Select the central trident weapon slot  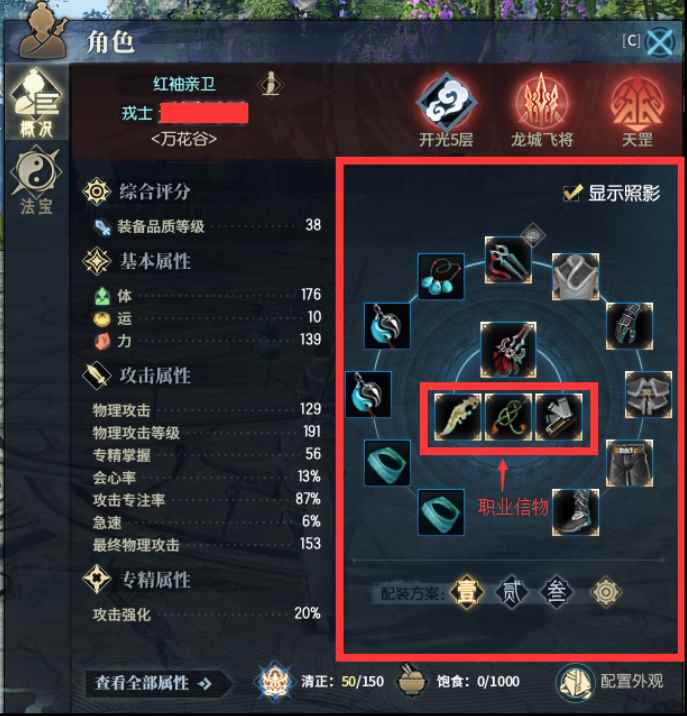tap(508, 350)
